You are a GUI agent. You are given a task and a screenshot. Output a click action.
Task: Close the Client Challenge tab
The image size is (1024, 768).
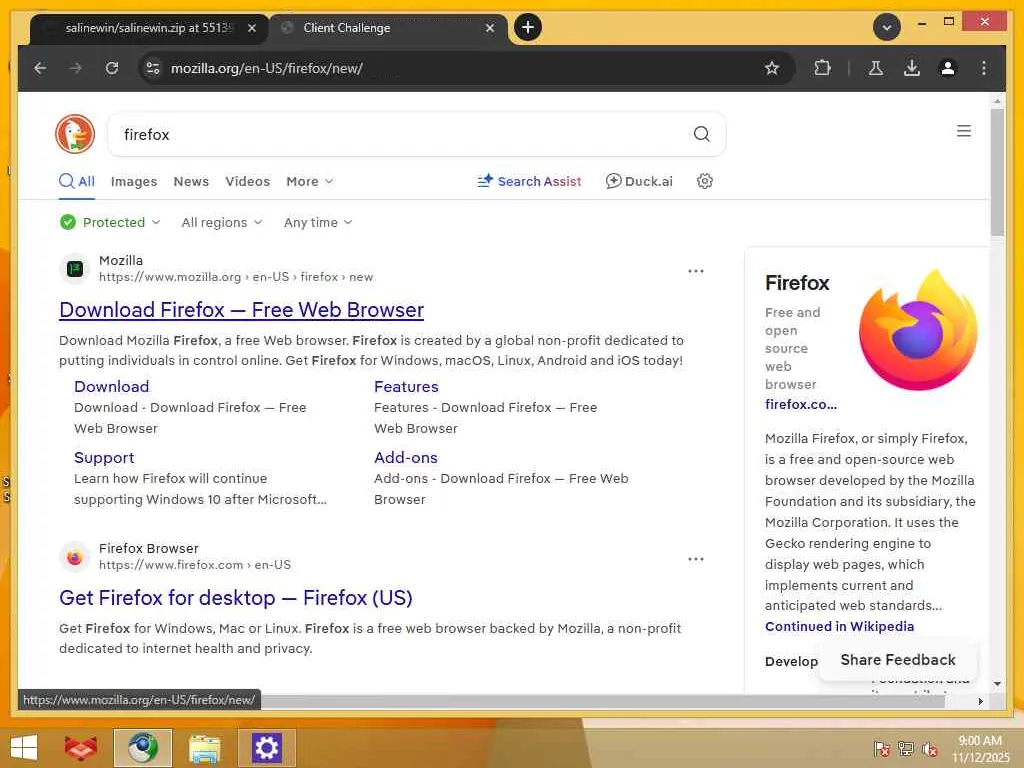[x=490, y=28]
